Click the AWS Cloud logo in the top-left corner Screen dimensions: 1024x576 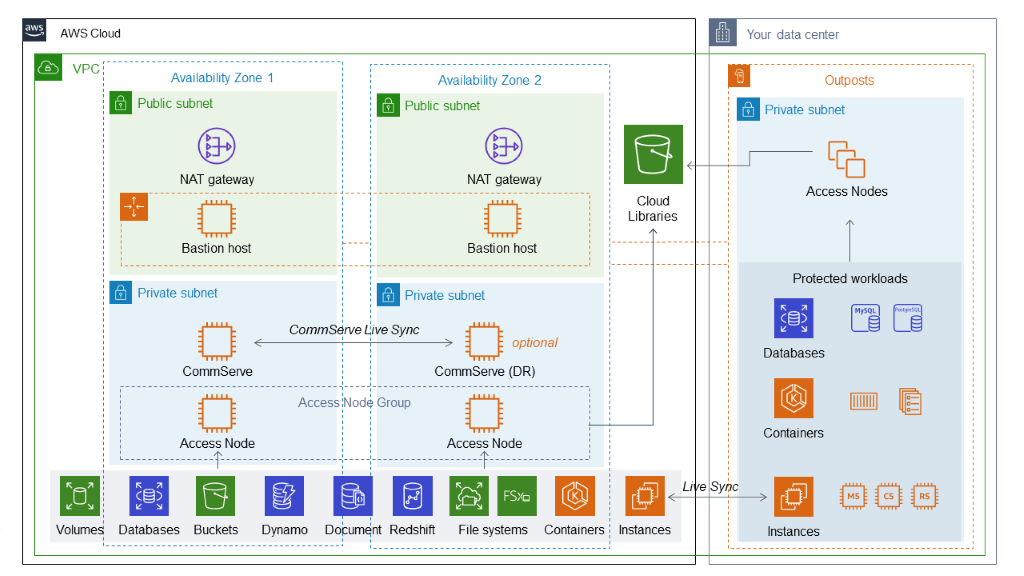(x=33, y=29)
